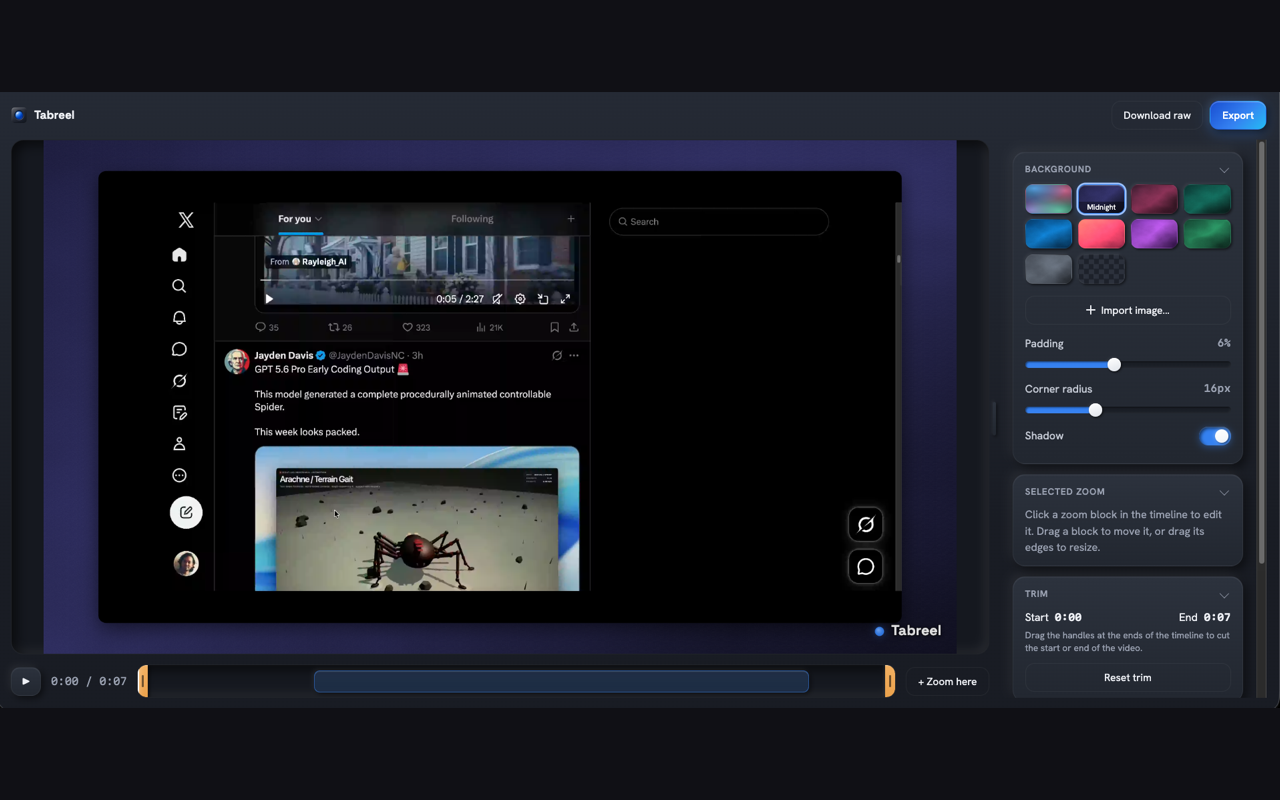Select the transparent checkered background swatch

pos(1101,269)
